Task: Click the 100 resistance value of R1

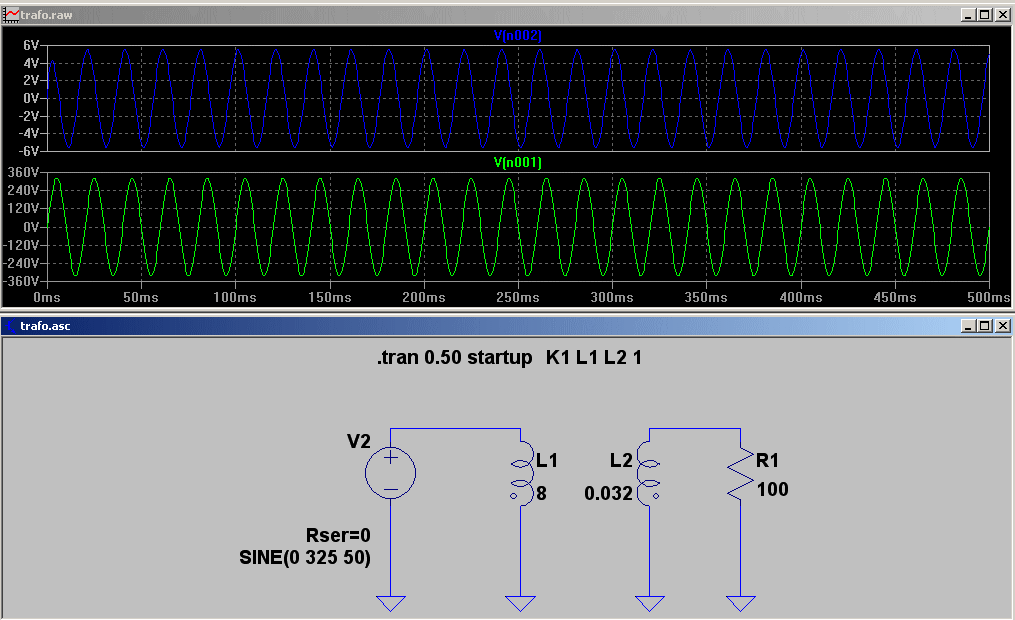Action: [773, 489]
